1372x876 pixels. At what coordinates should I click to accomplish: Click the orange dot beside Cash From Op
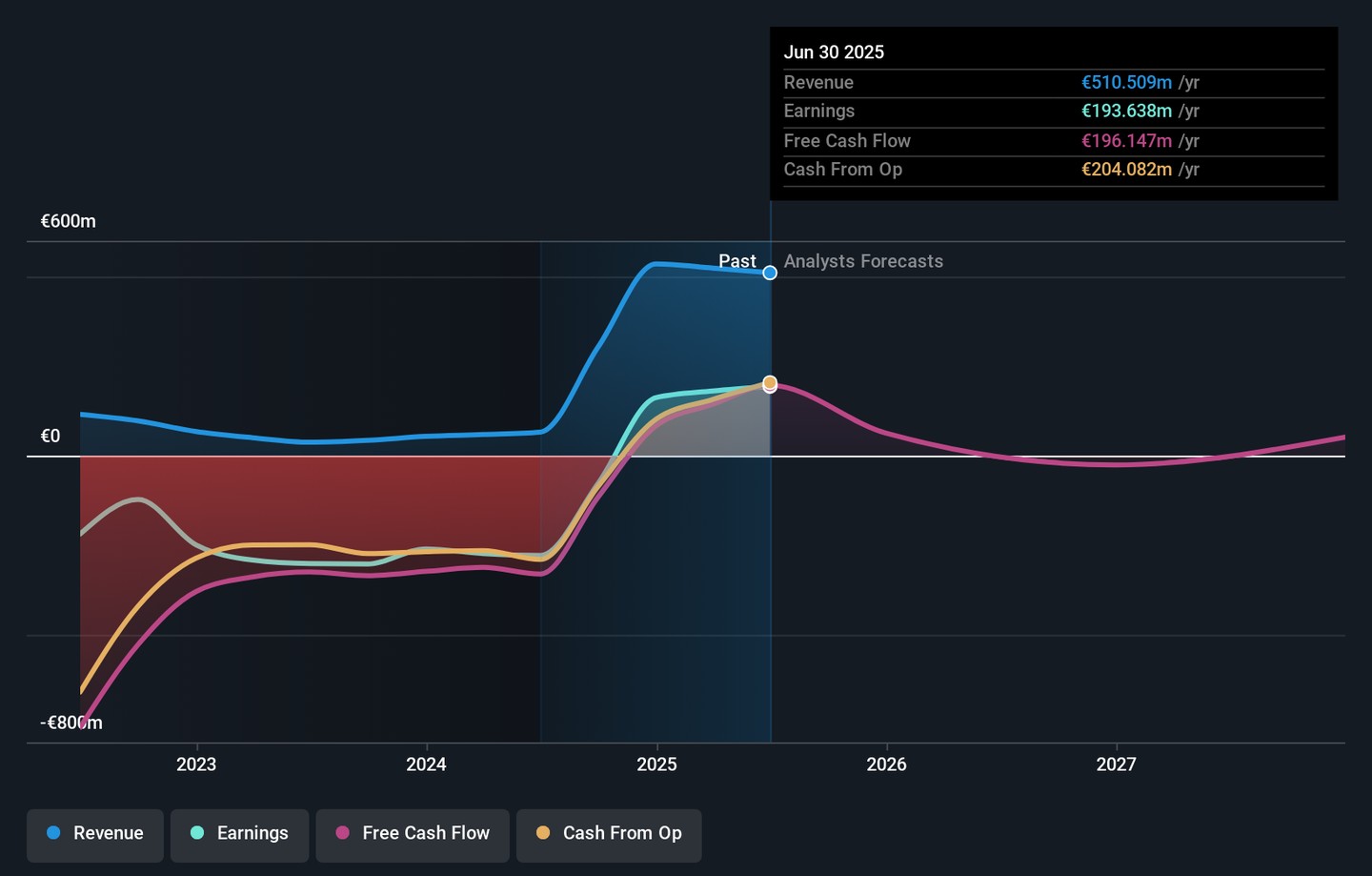543,833
